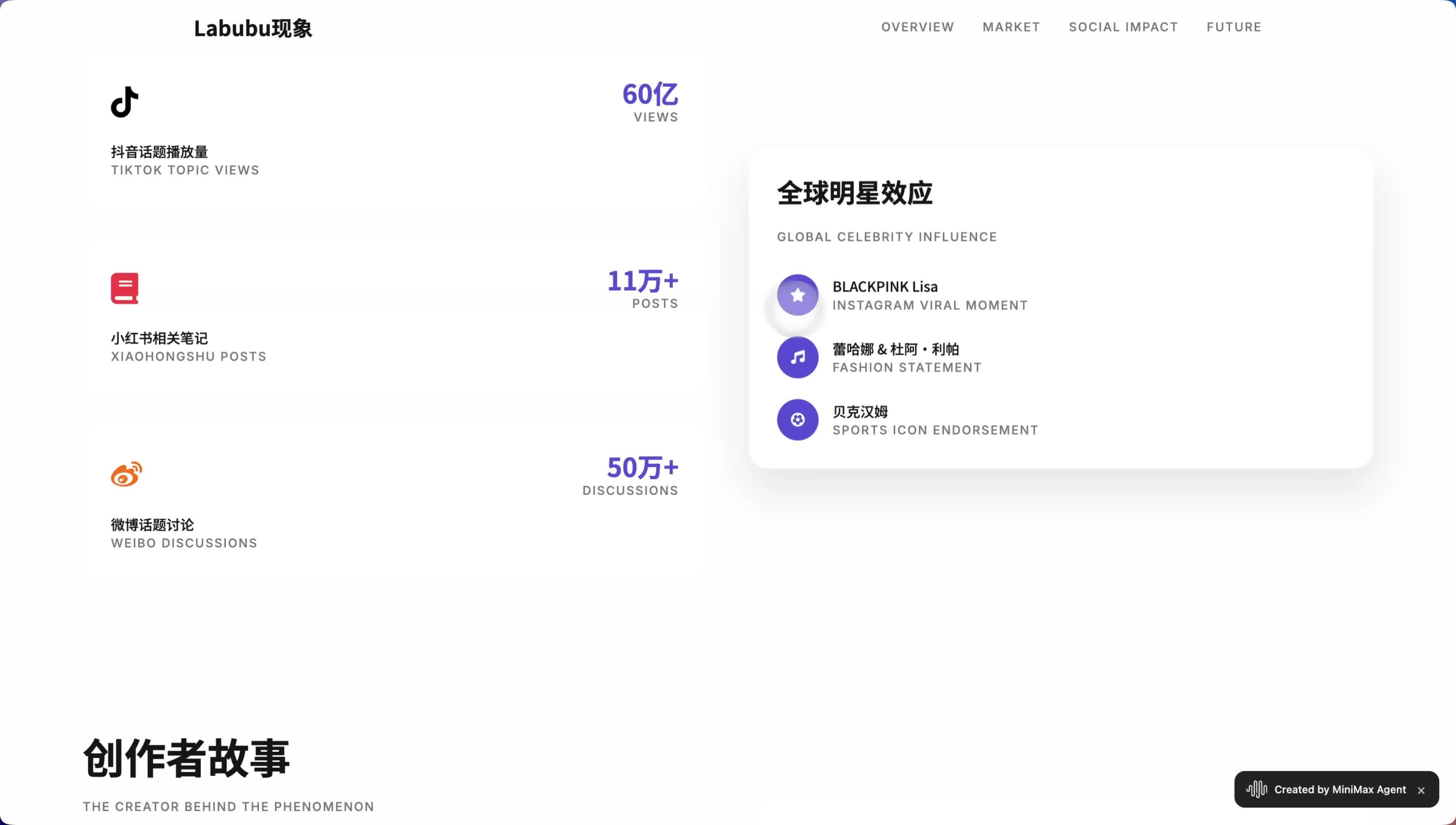Click the 全球明星效应 card heading
Screen dimensions: 1456x825
[854, 193]
